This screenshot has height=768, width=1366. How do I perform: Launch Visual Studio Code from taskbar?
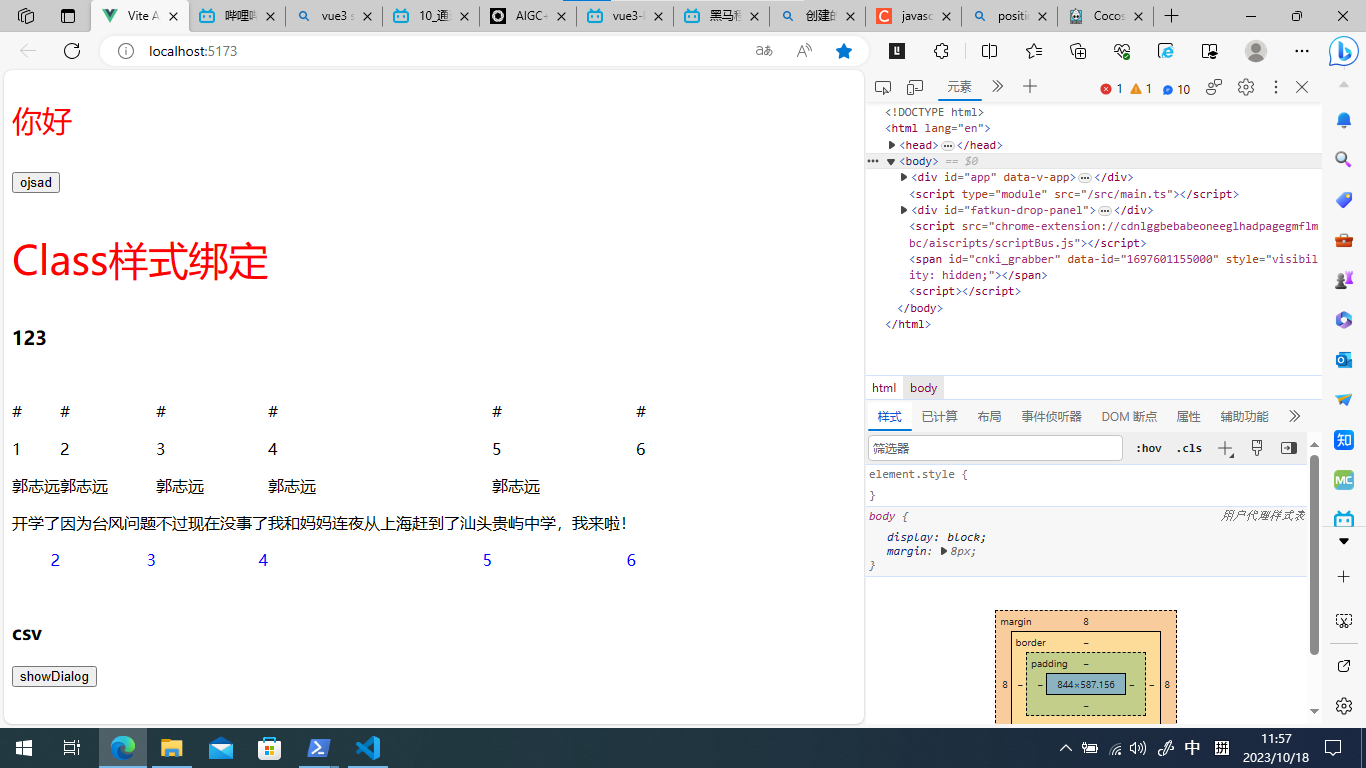coord(368,748)
